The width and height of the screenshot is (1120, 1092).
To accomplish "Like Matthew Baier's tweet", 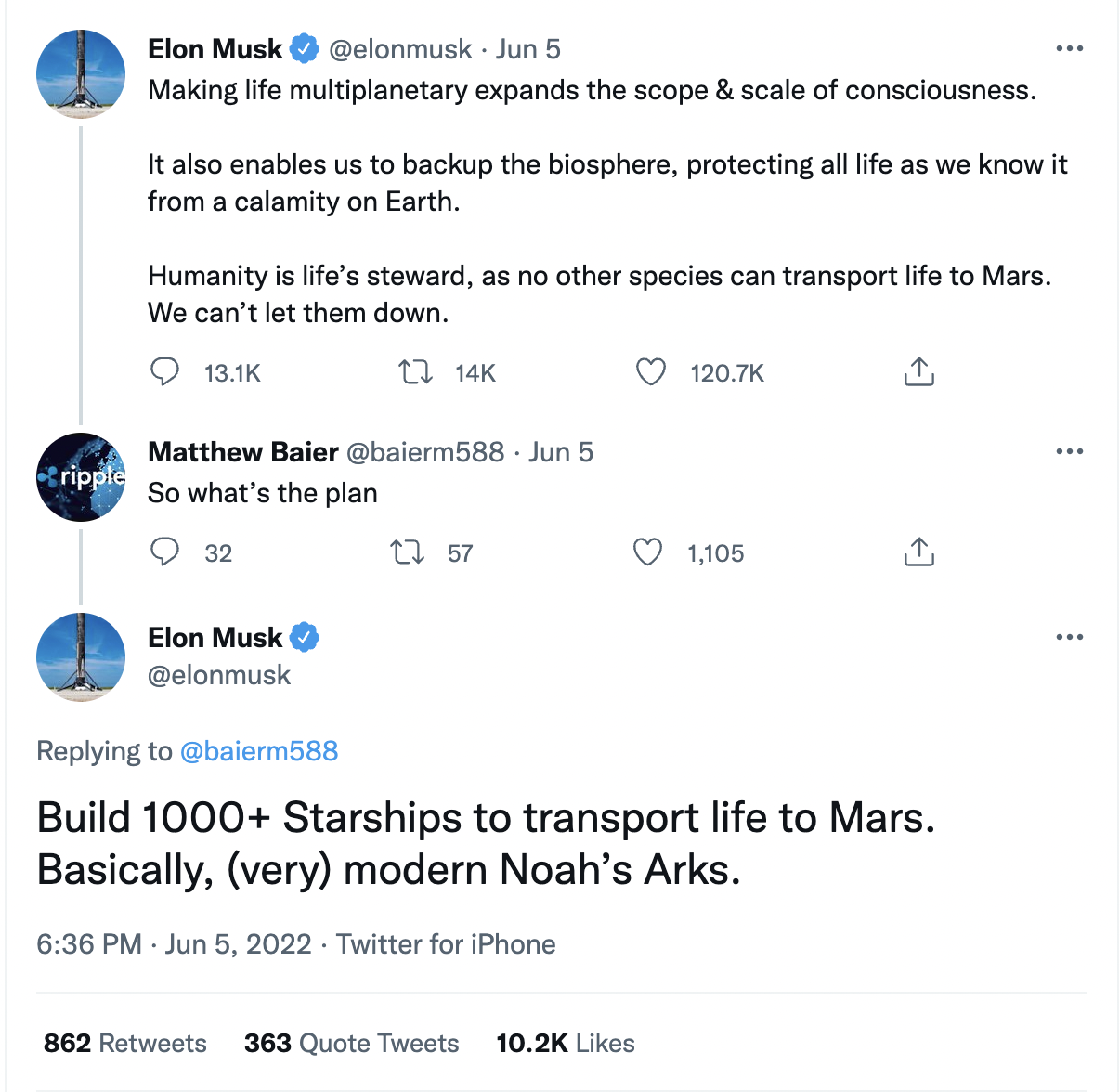I will click(x=647, y=552).
